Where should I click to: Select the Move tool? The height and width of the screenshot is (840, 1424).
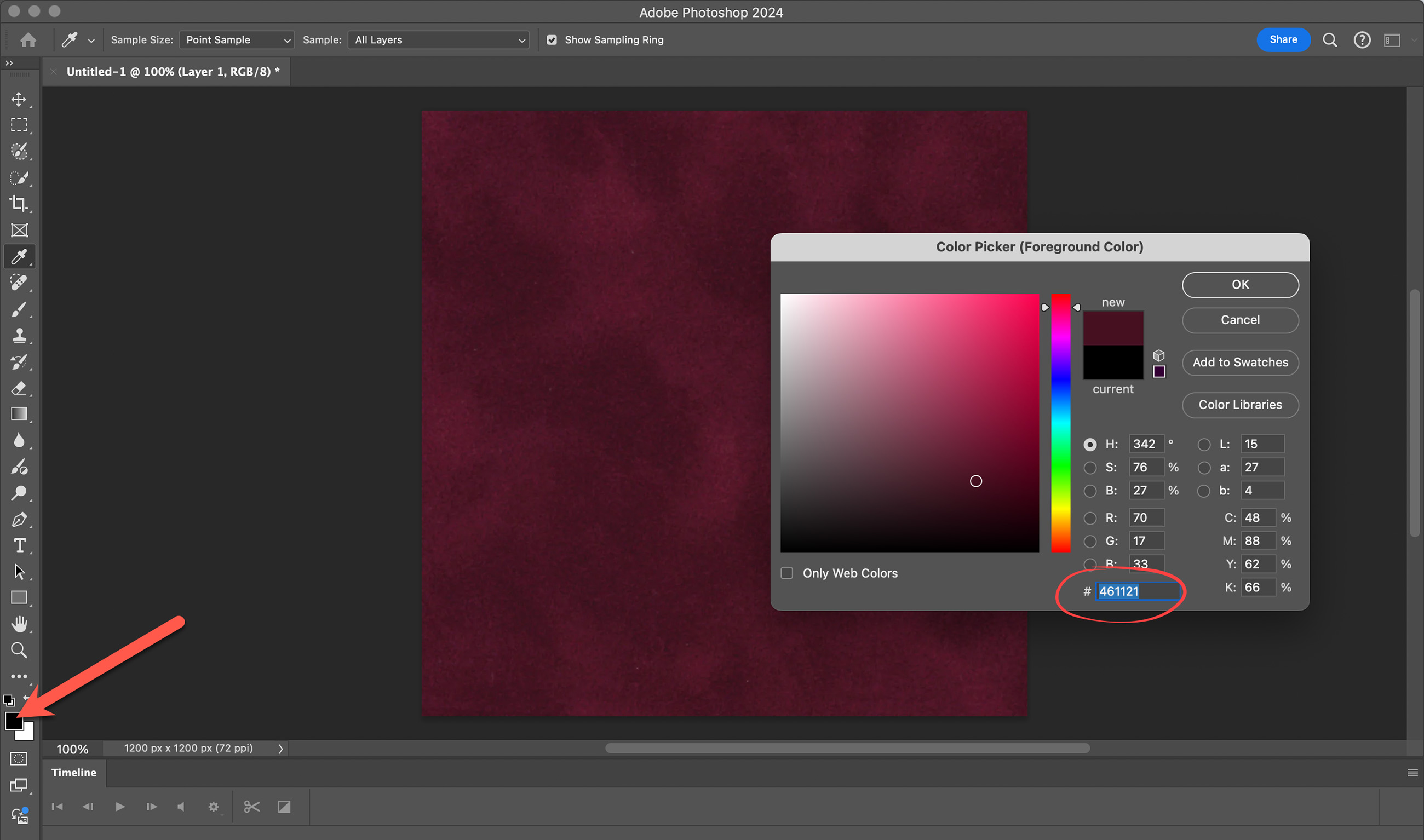[x=19, y=100]
